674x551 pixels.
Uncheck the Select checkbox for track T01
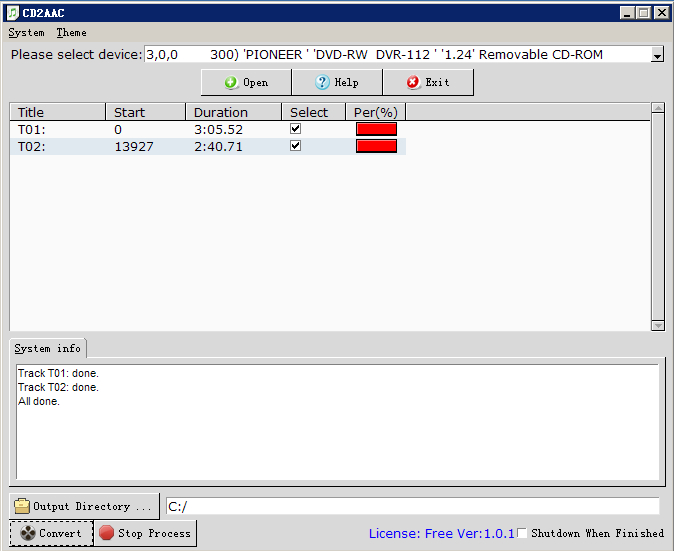[295, 129]
